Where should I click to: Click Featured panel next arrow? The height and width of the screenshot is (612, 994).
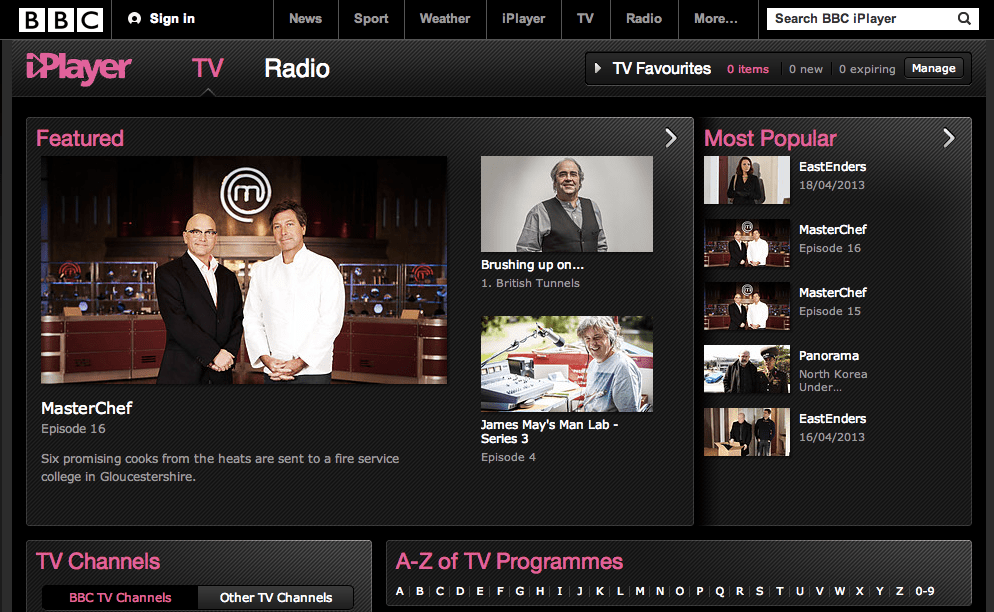click(x=671, y=138)
